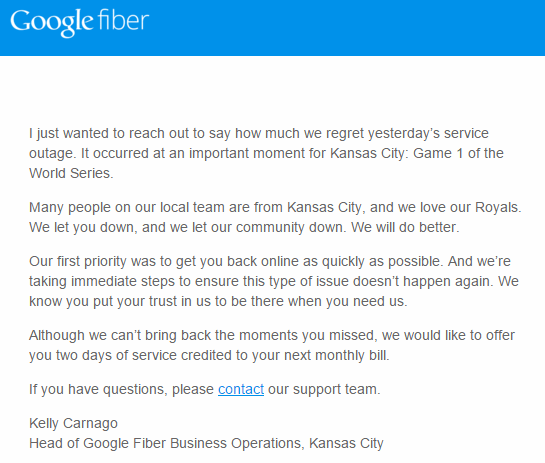Viewport: 545px width, 463px height.
Task: Click the Kelly Carnago signature name
Action: tap(73, 423)
